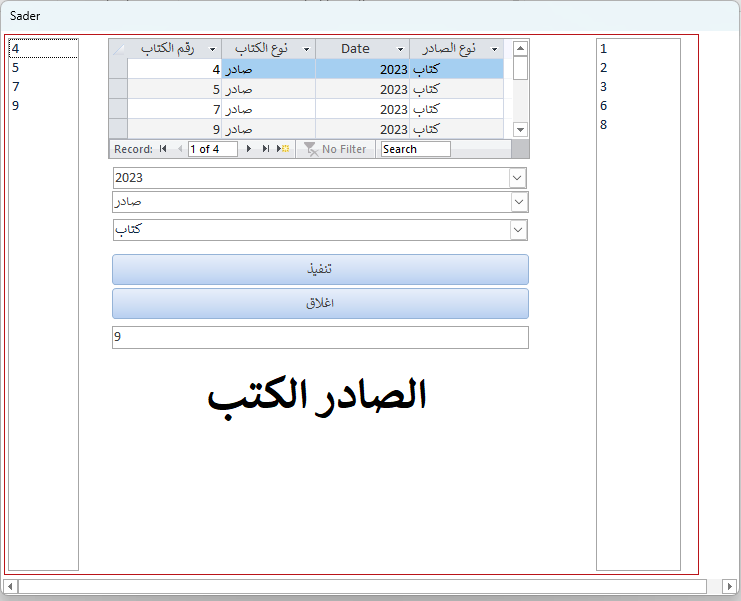
Task: Select item 5 in left list
Action: coord(43,68)
